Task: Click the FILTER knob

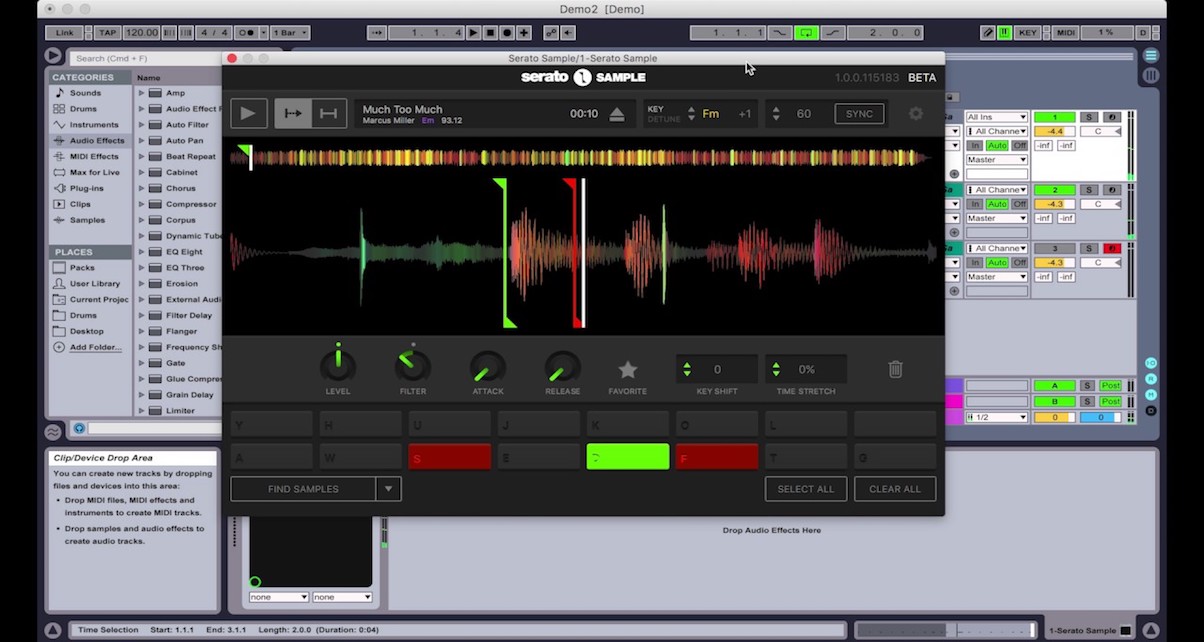Action: coord(412,366)
